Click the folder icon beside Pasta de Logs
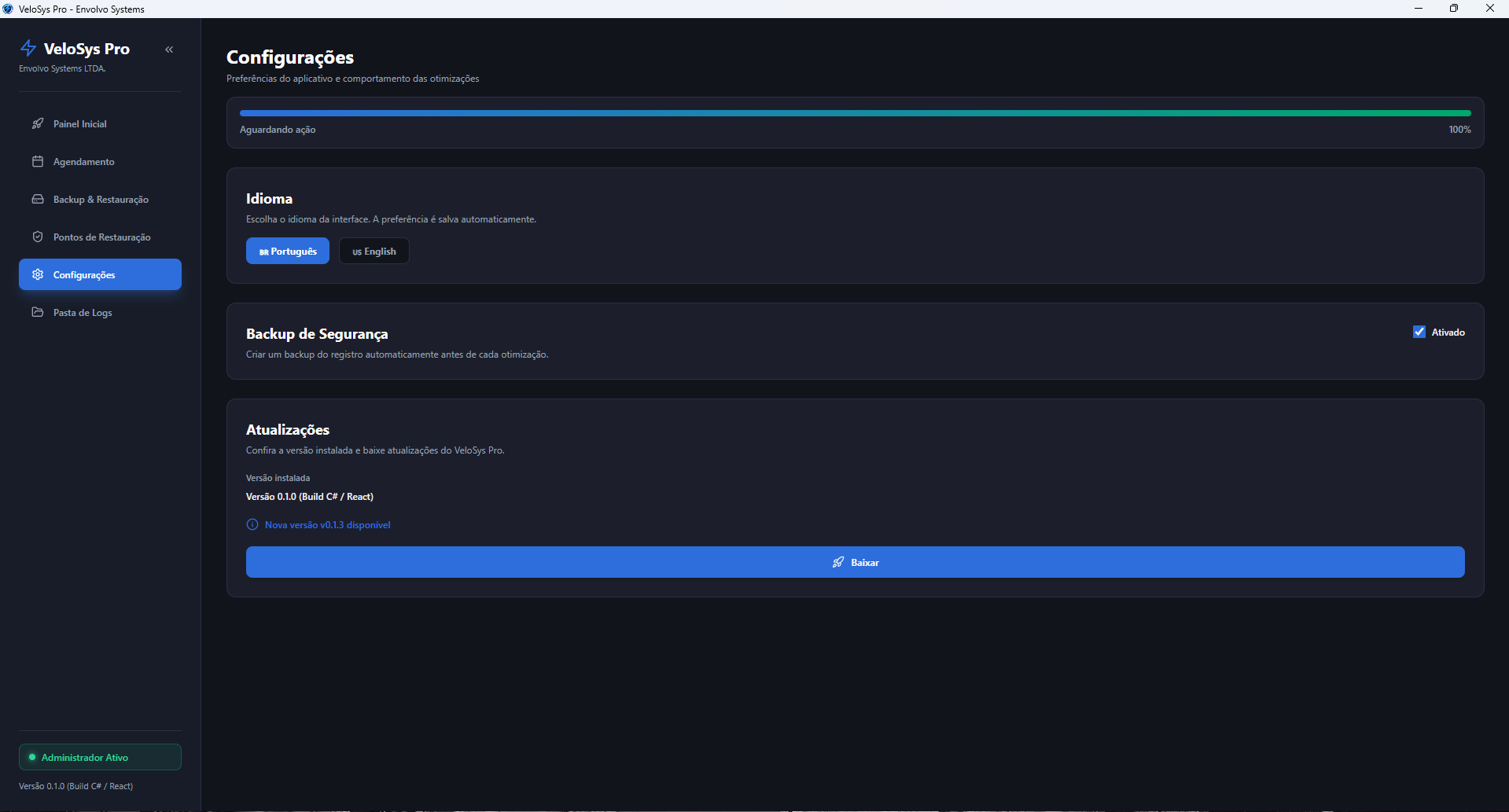 pos(38,312)
